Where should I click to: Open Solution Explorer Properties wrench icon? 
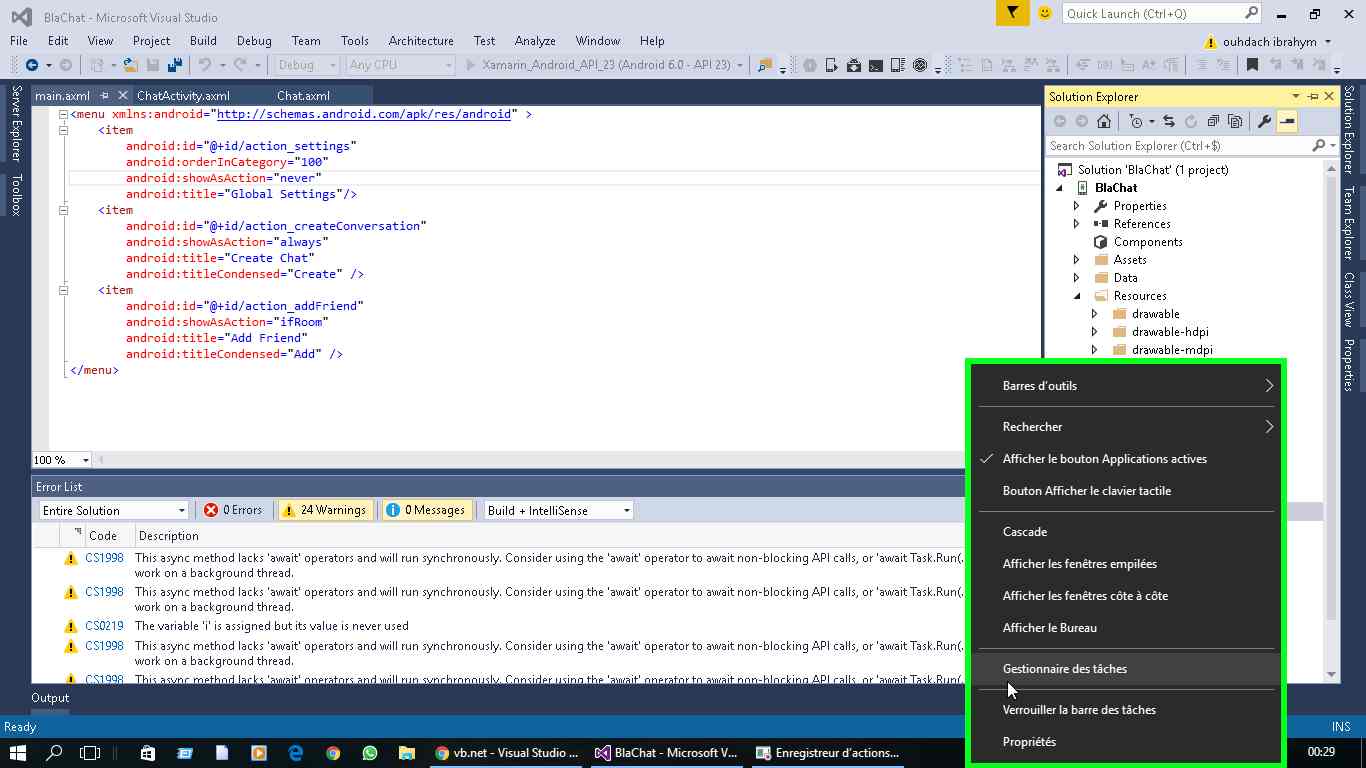pyautogui.click(x=1264, y=121)
